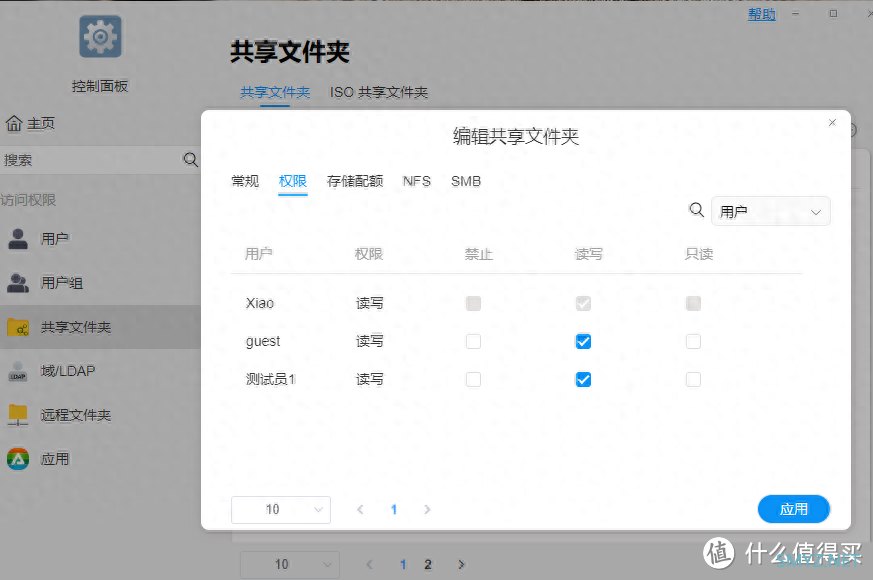873x580 pixels.
Task: Click the 禁止 column header
Action: point(479,254)
